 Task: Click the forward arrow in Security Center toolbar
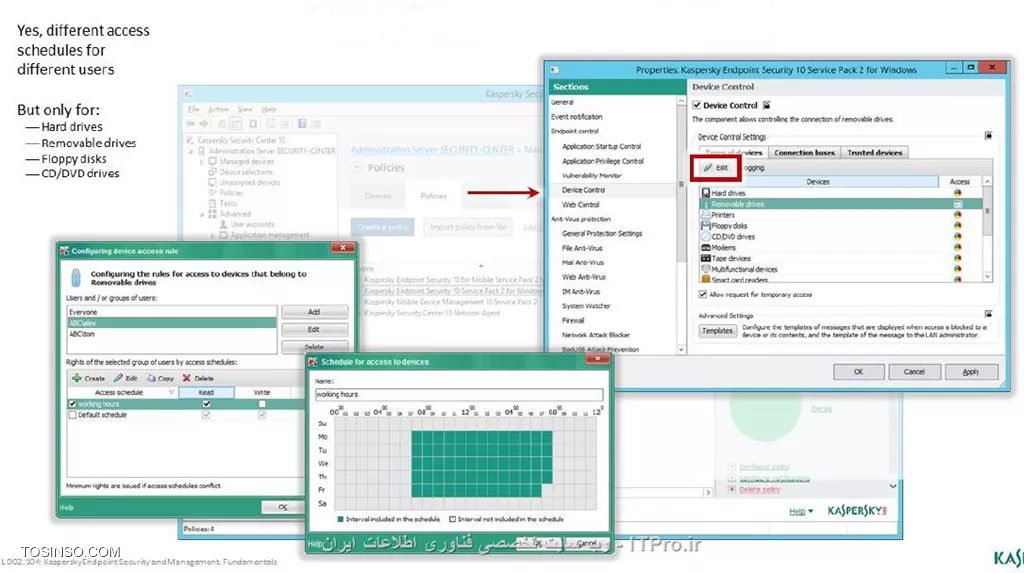tap(204, 124)
